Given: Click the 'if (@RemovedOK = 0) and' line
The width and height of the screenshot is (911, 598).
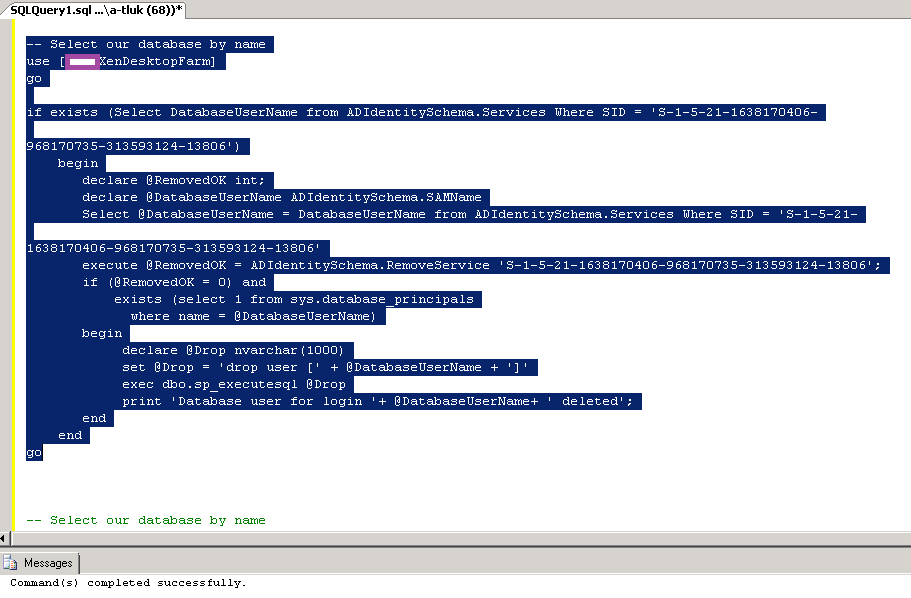Looking at the screenshot, I should tap(174, 282).
